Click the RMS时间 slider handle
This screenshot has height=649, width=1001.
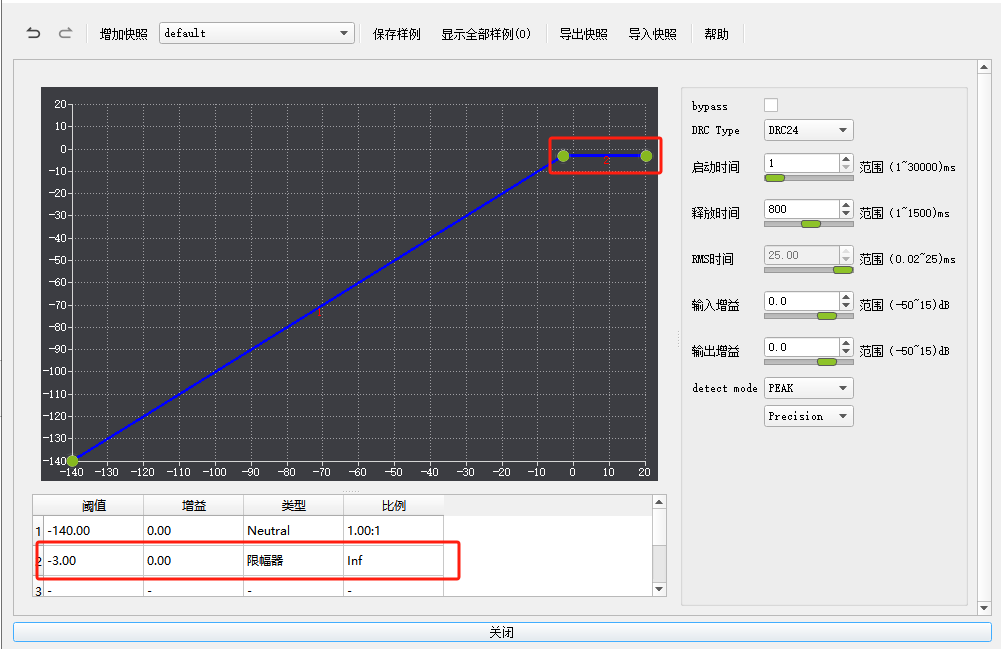[843, 270]
